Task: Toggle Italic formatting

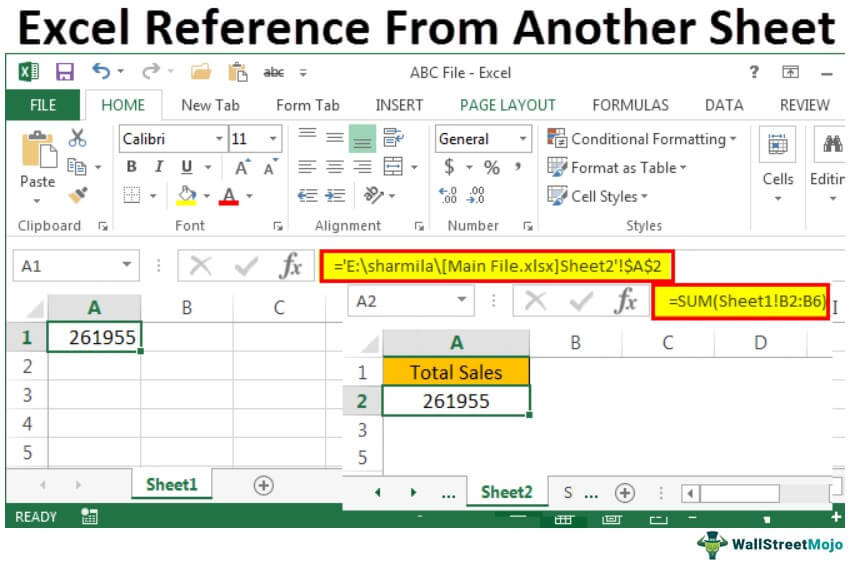Action: coord(158,167)
